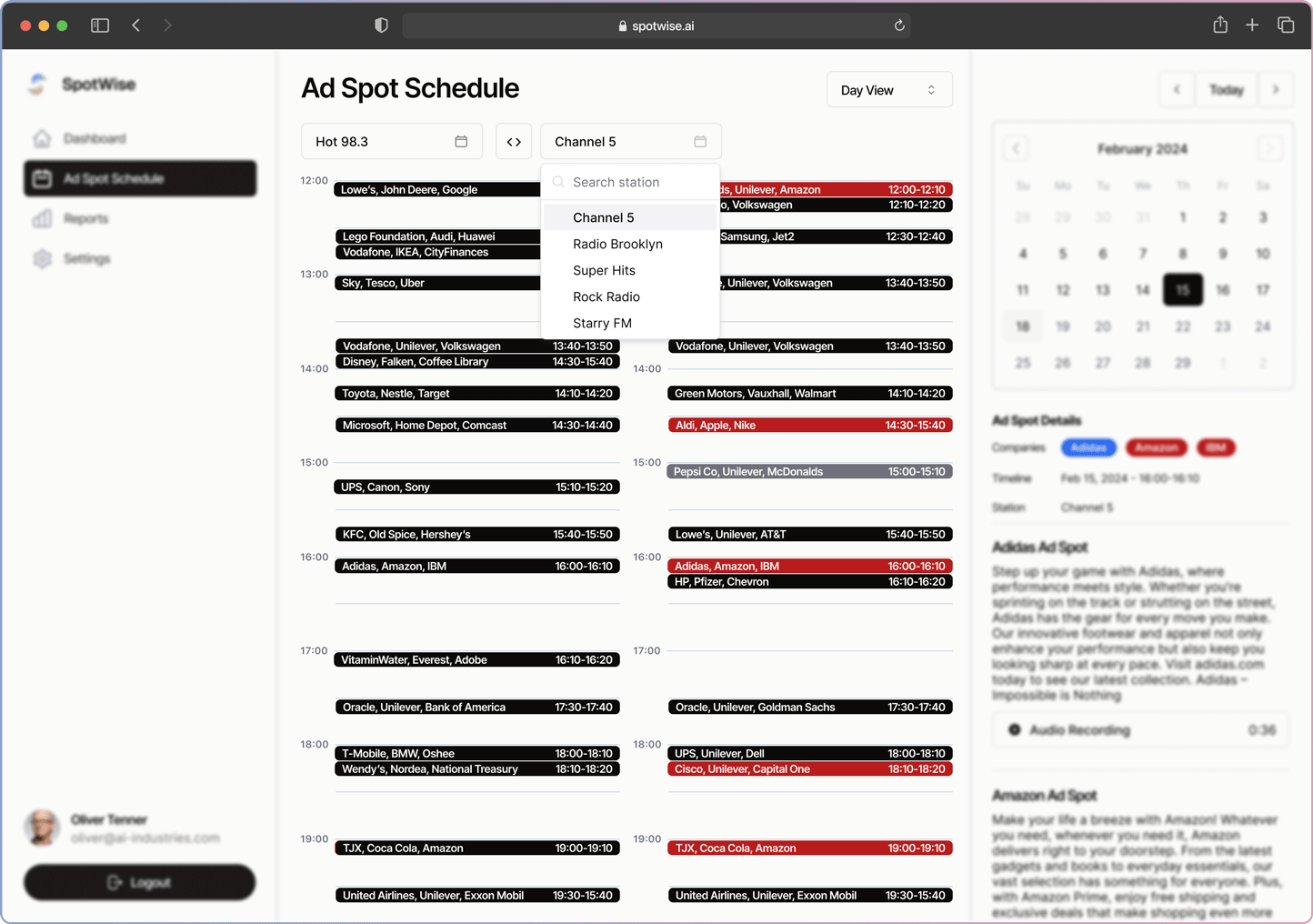This screenshot has height=924, width=1313.
Task: Open the Hot 98.3 station selector
Action: (x=392, y=141)
